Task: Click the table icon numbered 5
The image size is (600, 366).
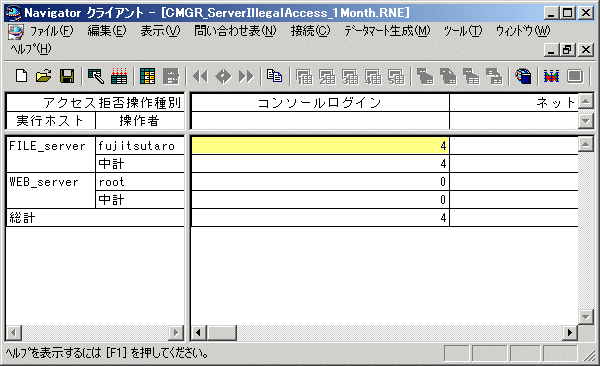Action: pyautogui.click(x=396, y=76)
